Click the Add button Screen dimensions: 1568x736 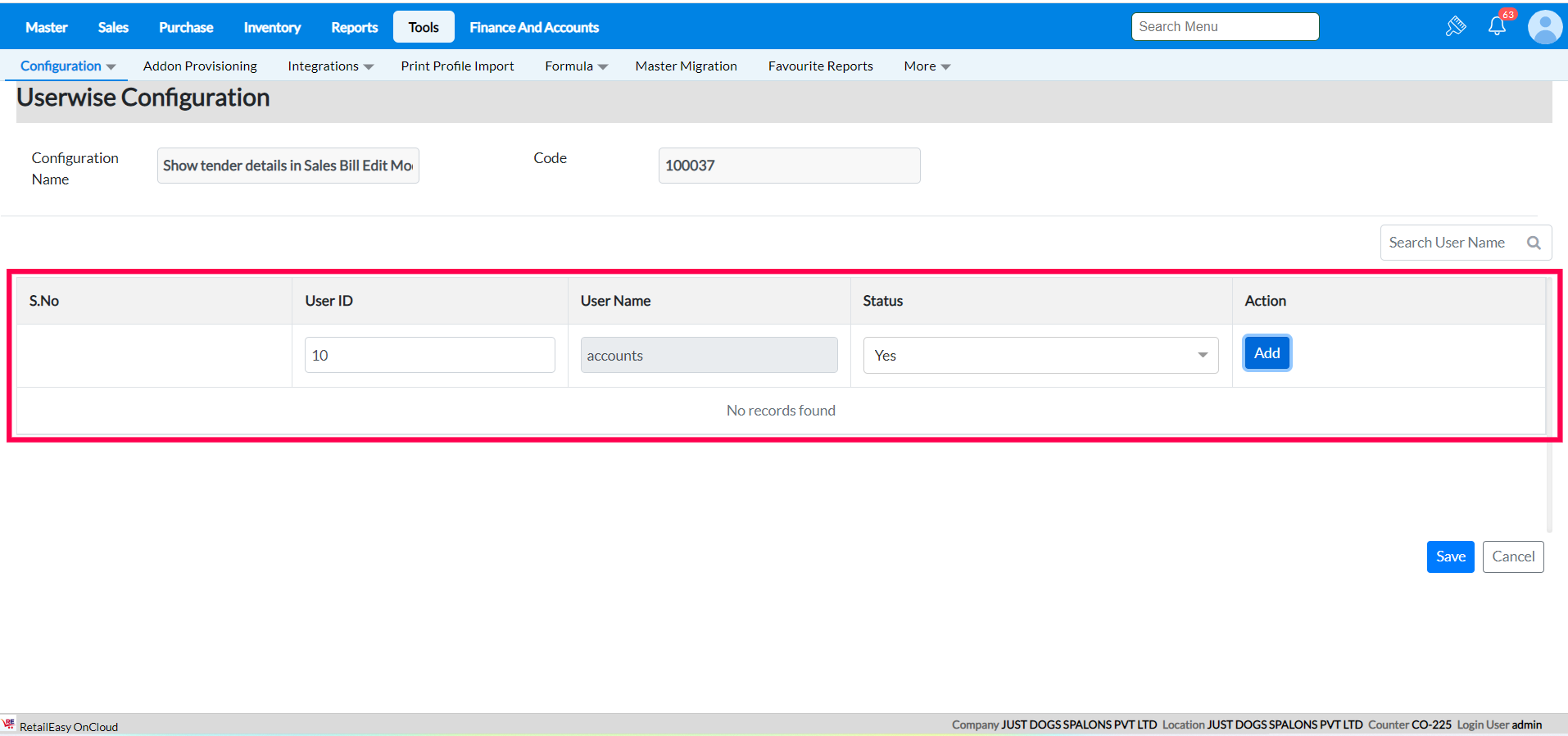click(x=1267, y=353)
